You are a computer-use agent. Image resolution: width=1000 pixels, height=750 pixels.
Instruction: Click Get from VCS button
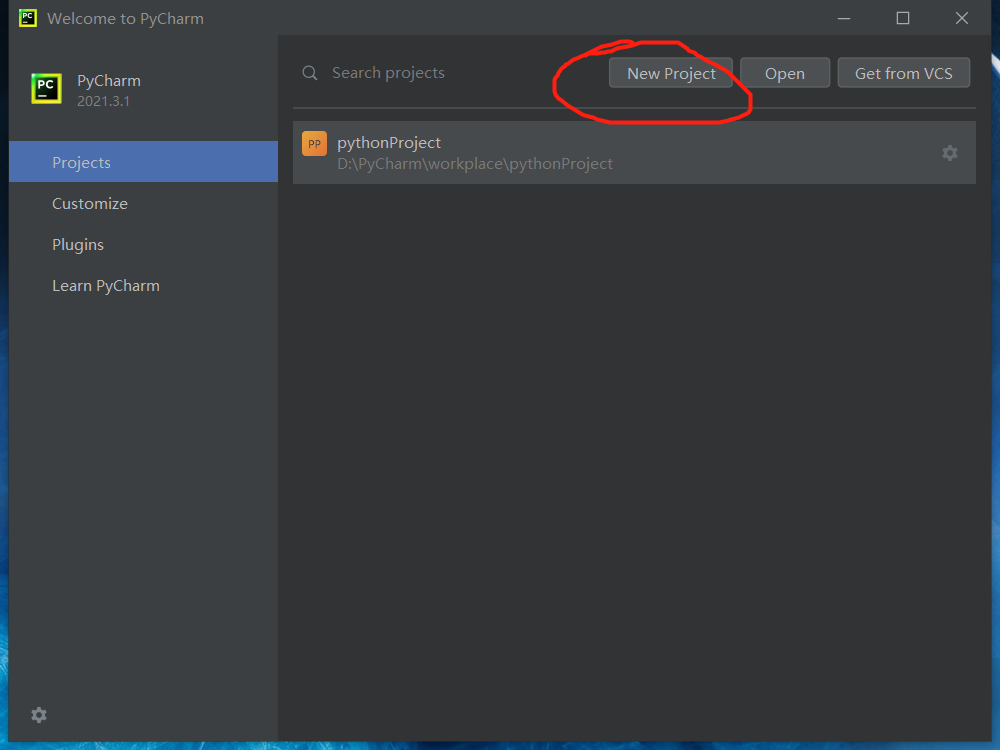[903, 73]
